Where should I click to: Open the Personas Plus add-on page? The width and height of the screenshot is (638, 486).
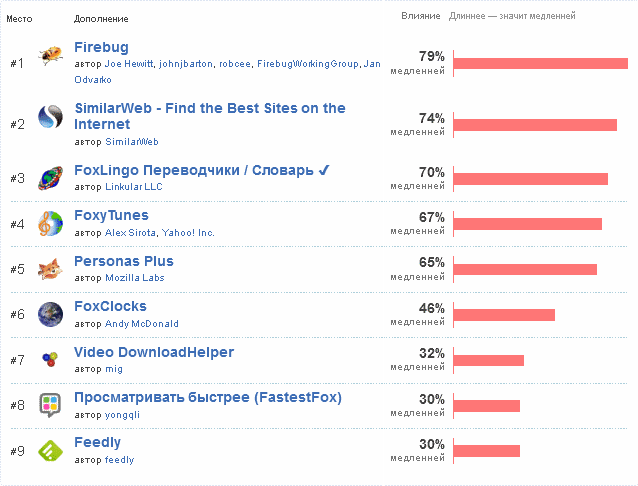tap(124, 261)
